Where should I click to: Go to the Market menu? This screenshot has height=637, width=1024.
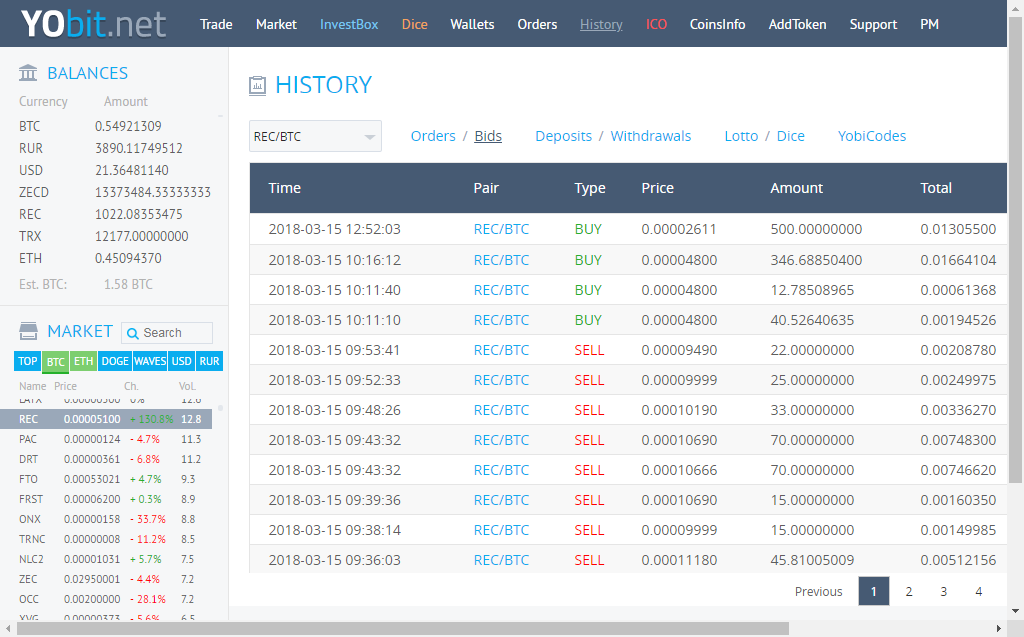(x=276, y=24)
